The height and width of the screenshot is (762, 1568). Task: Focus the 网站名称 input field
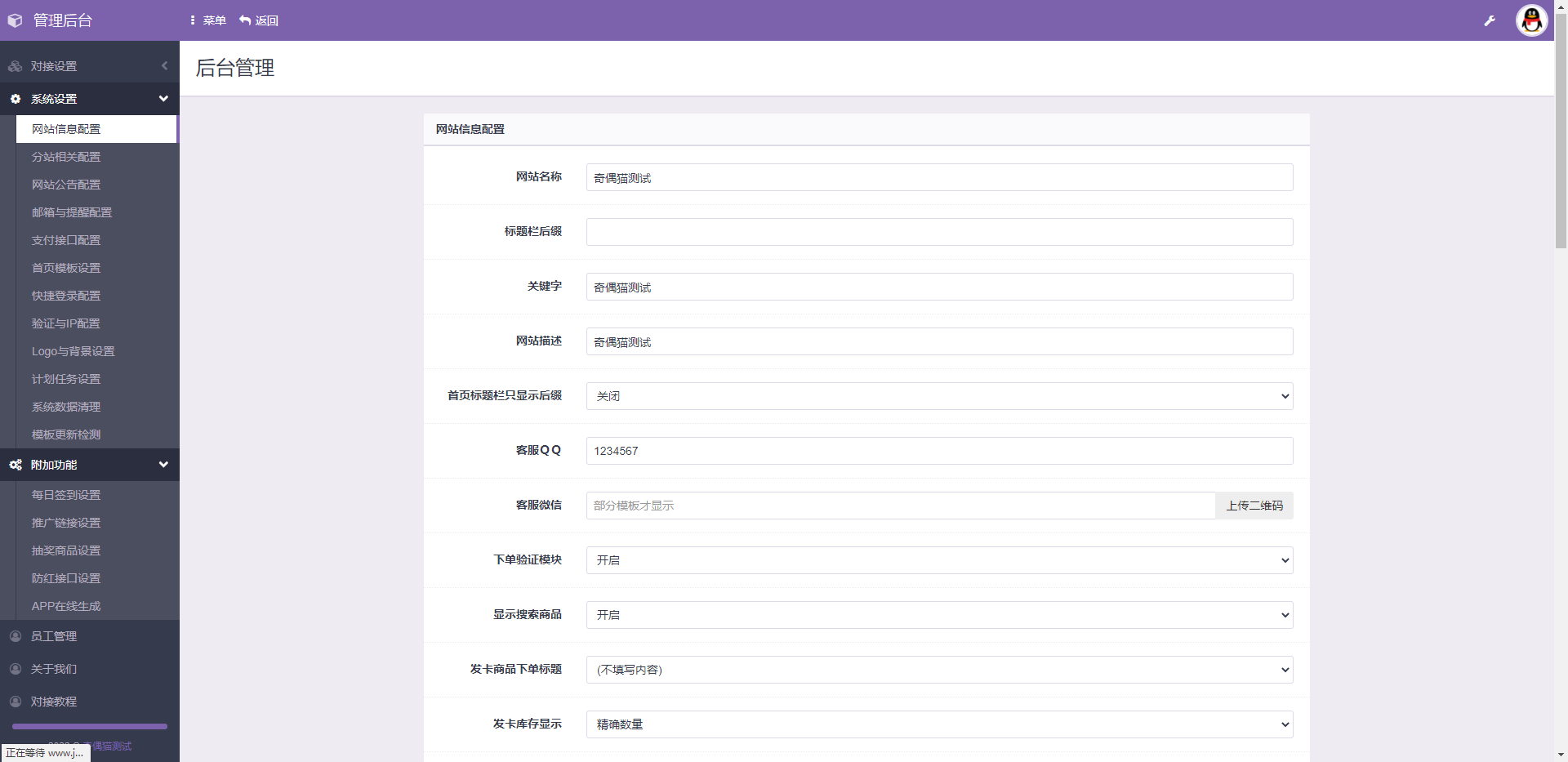tap(939, 177)
